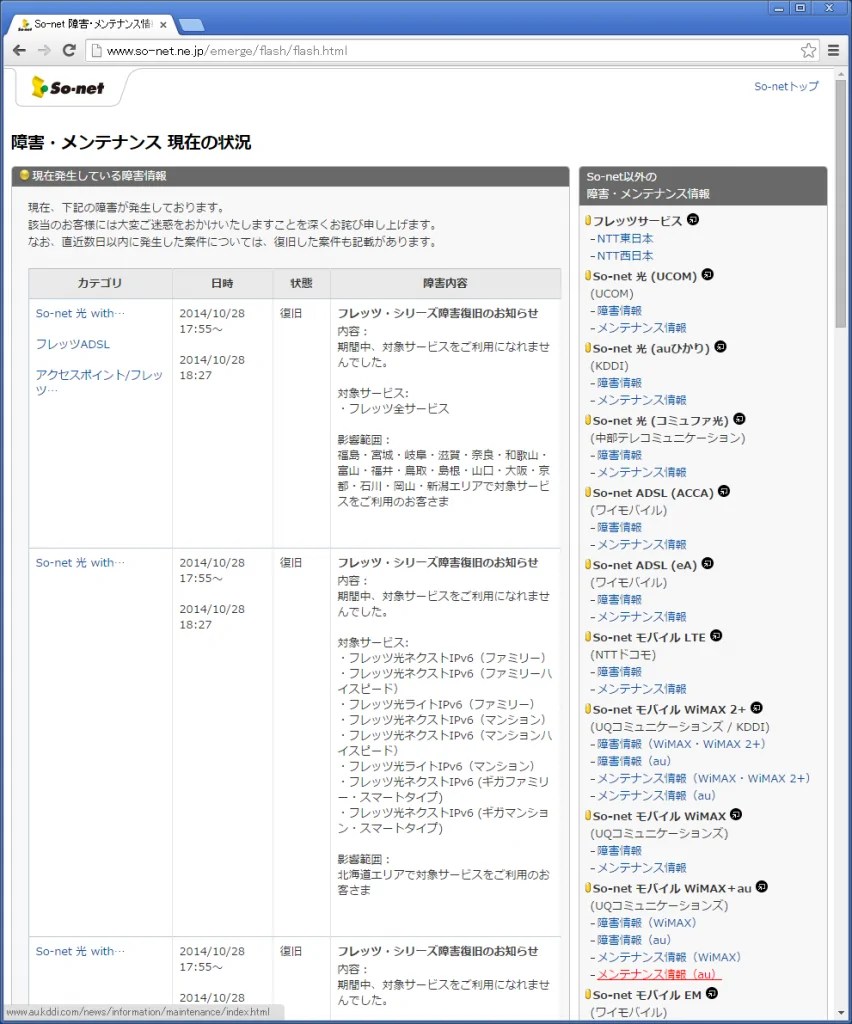Click the round icon beside So-net 光 (auひかり)
This screenshot has height=1024, width=852.
721,347
